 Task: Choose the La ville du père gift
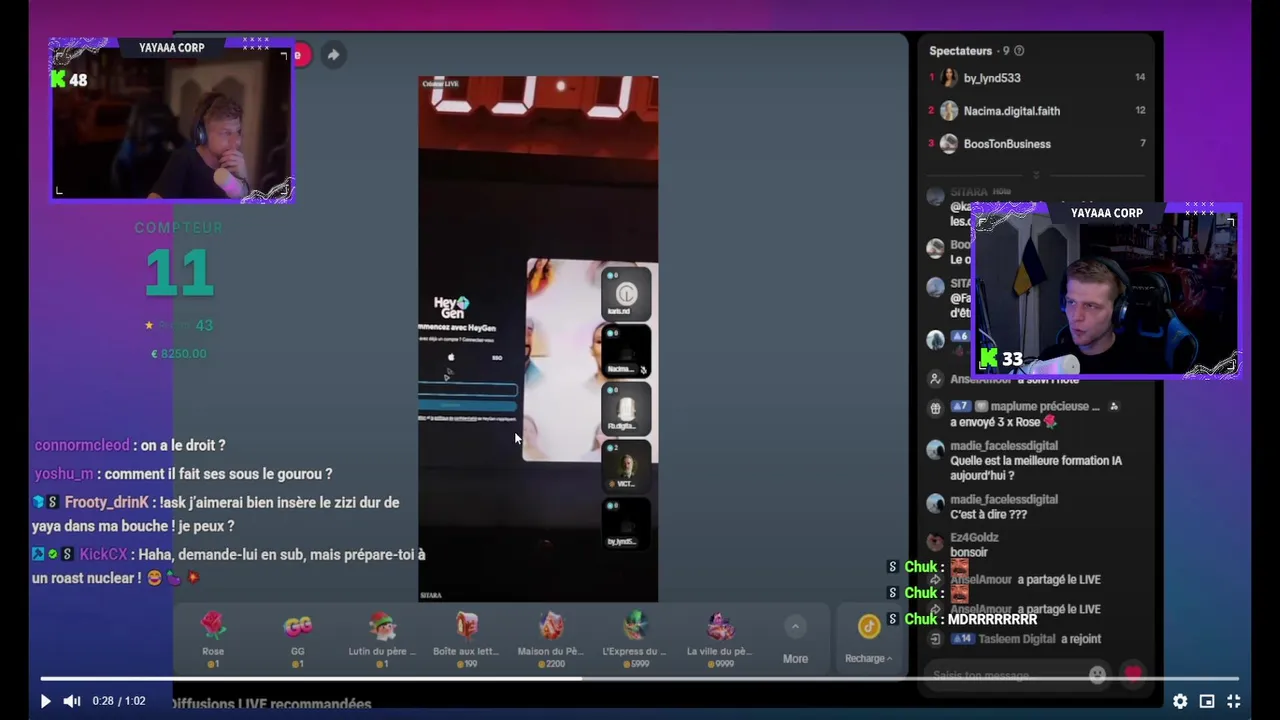point(719,639)
